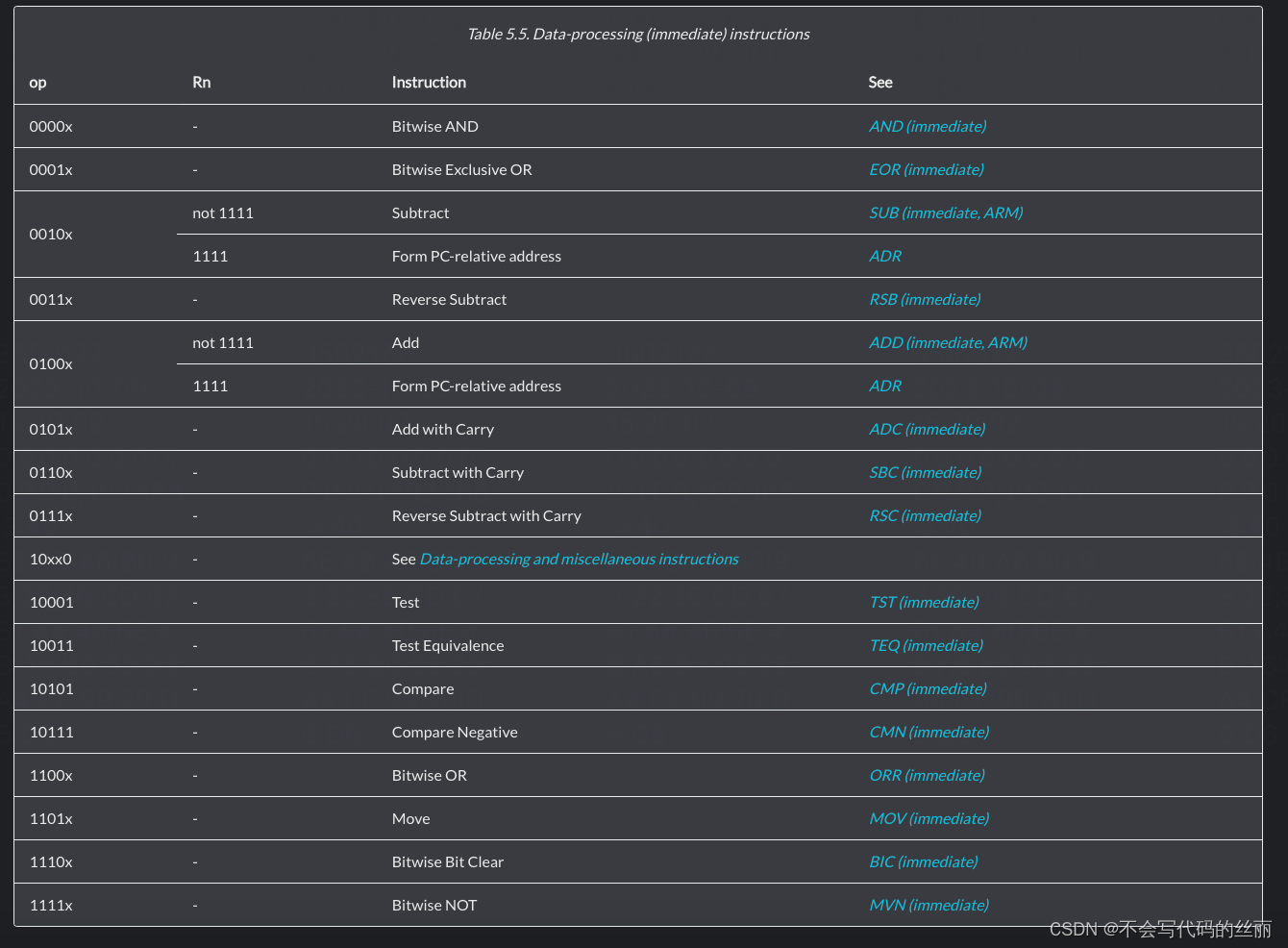
Task: Open the TST (immediate) link
Action: click(924, 602)
